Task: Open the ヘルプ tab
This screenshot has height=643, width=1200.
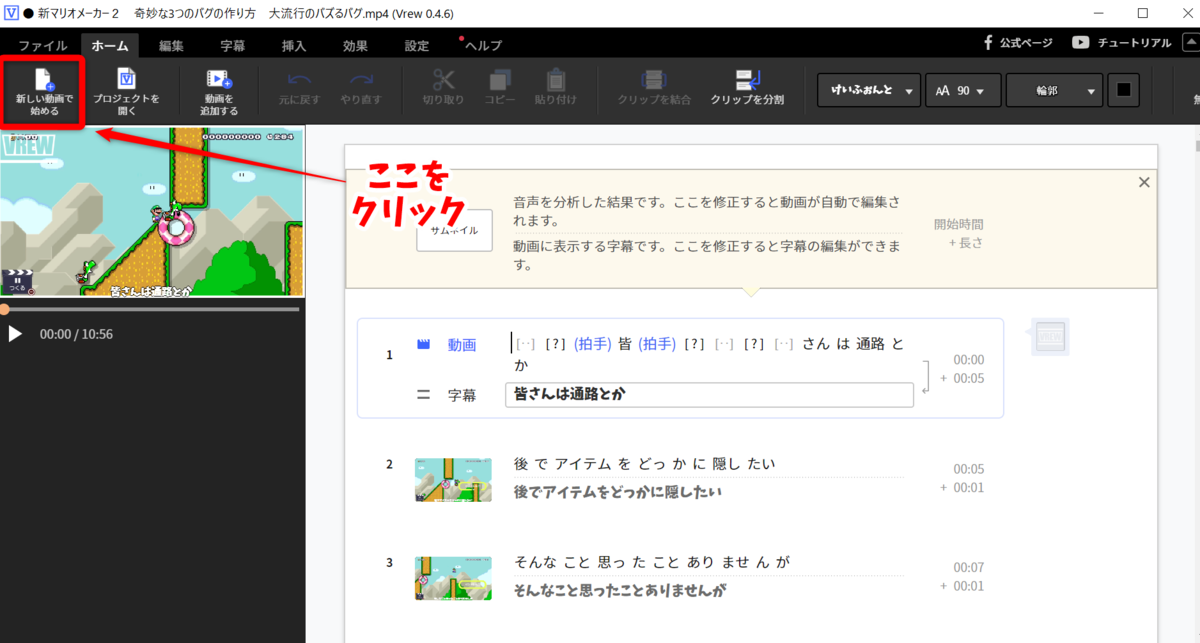Action: [484, 45]
